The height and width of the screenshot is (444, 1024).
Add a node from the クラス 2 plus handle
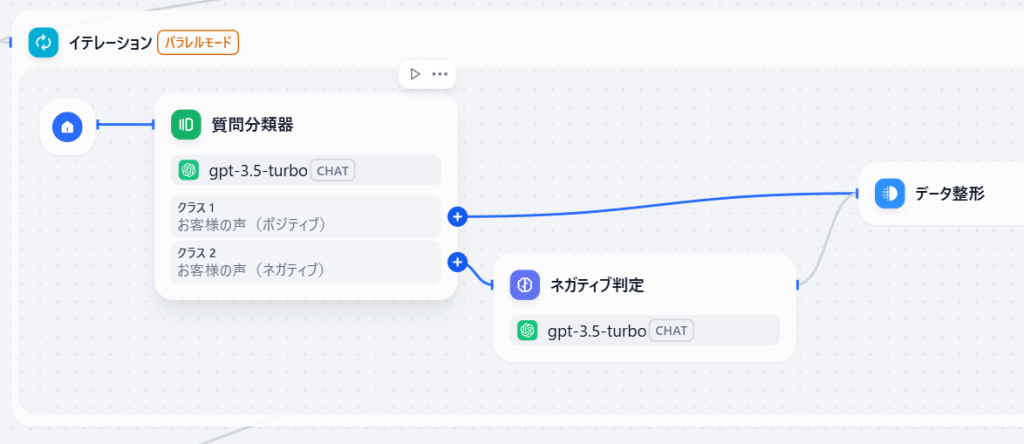pos(458,262)
